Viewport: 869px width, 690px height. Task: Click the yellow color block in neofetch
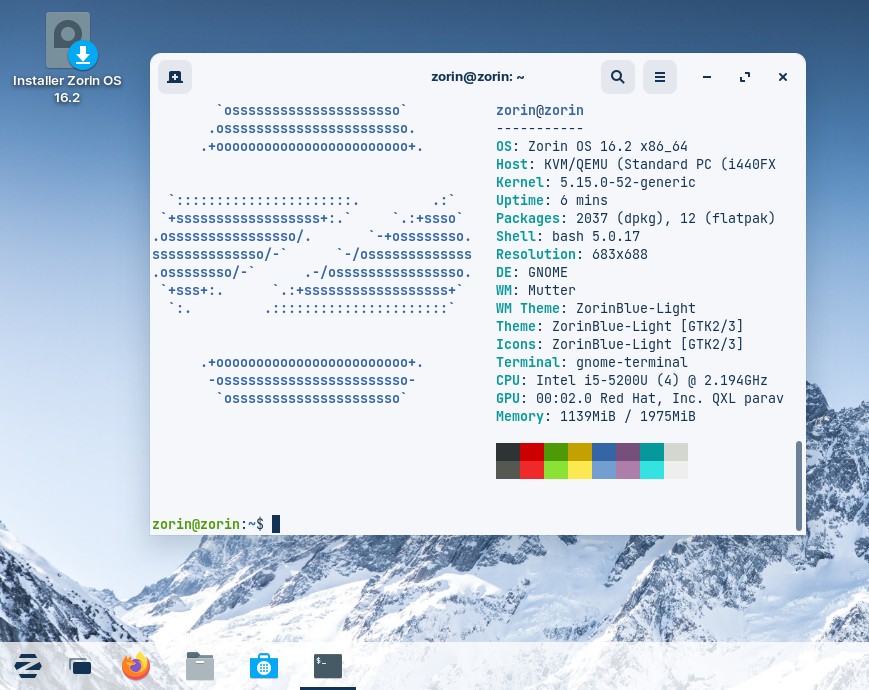coord(579,452)
